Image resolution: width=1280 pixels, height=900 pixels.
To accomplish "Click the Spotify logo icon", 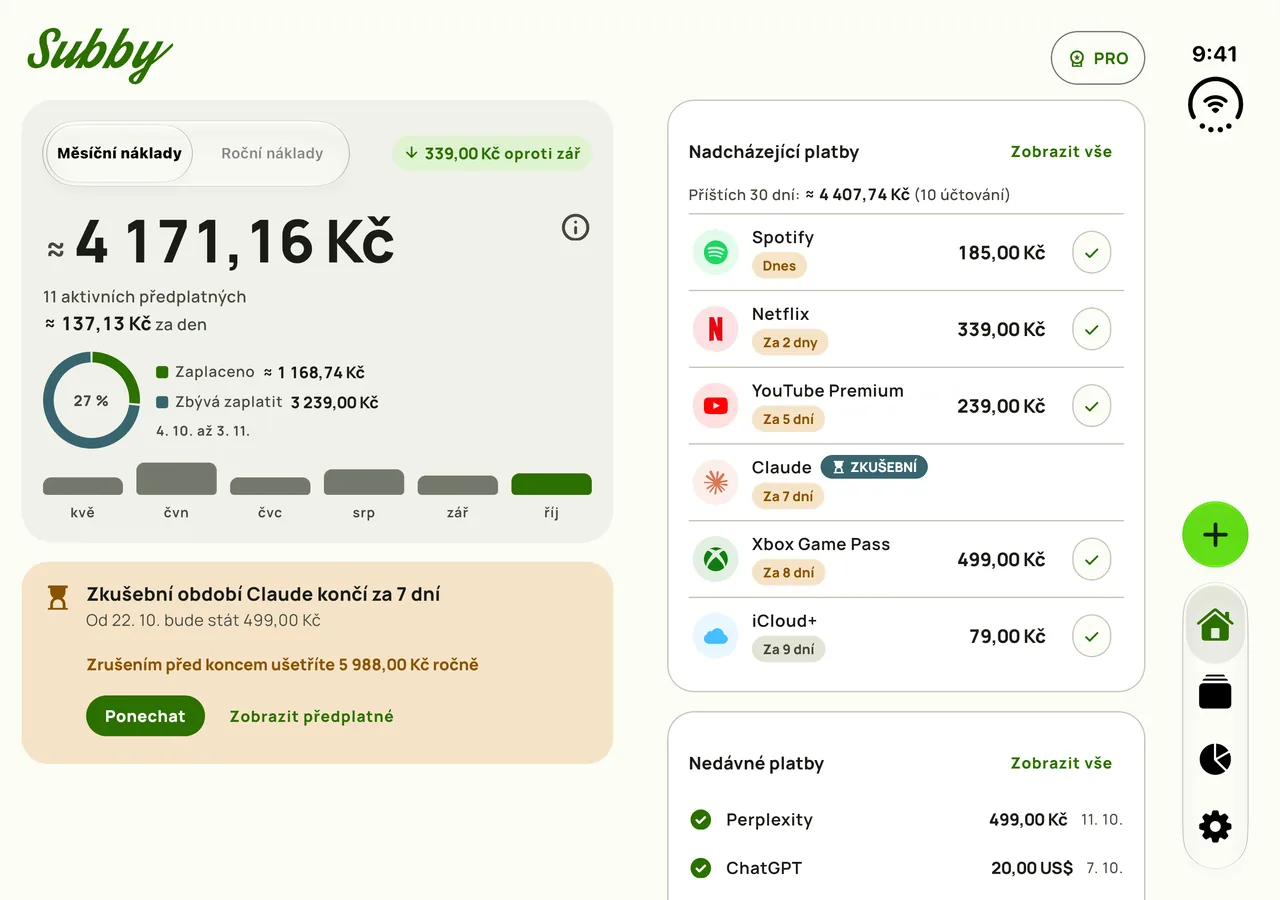I will [x=715, y=252].
